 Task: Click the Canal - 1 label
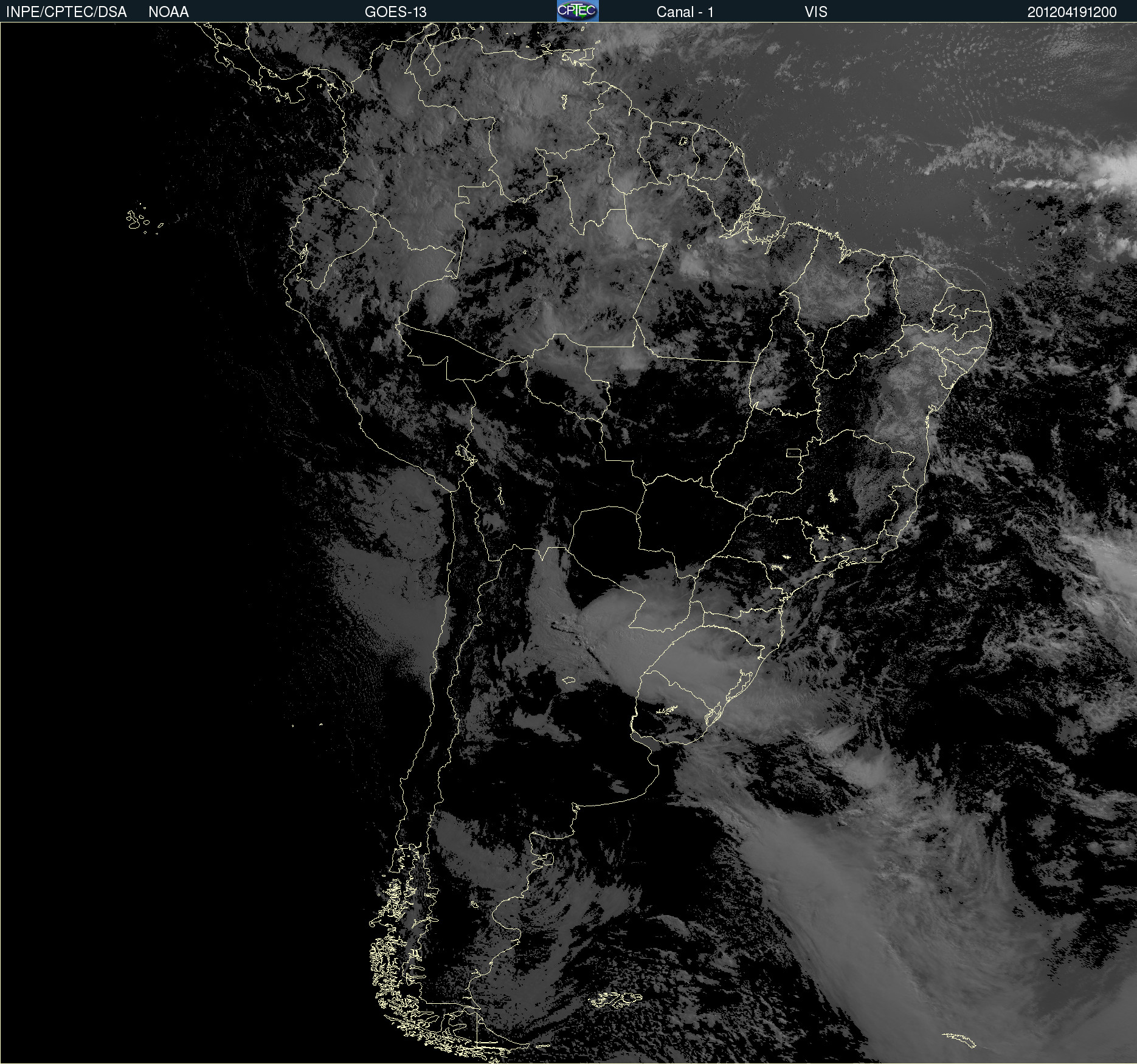coord(685,12)
